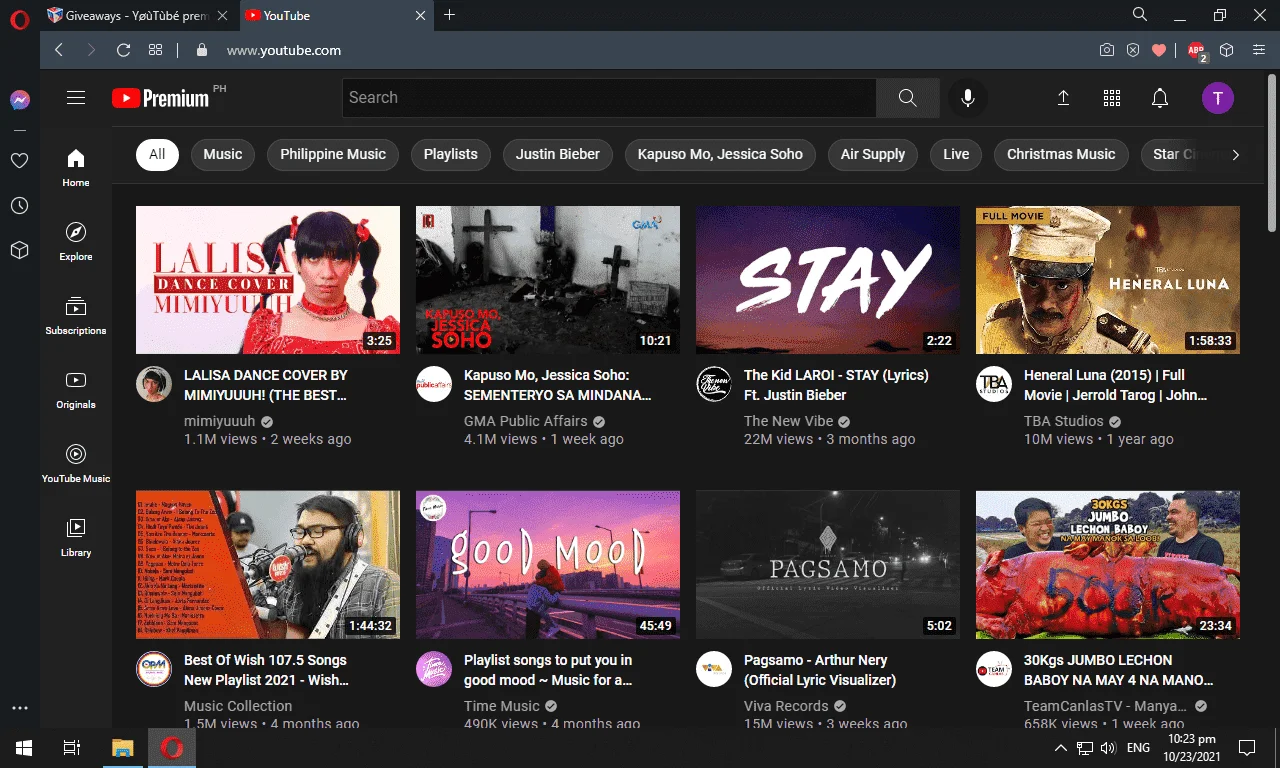This screenshot has height=768, width=1280.
Task: Open the purple T account avatar menu
Action: click(1217, 98)
